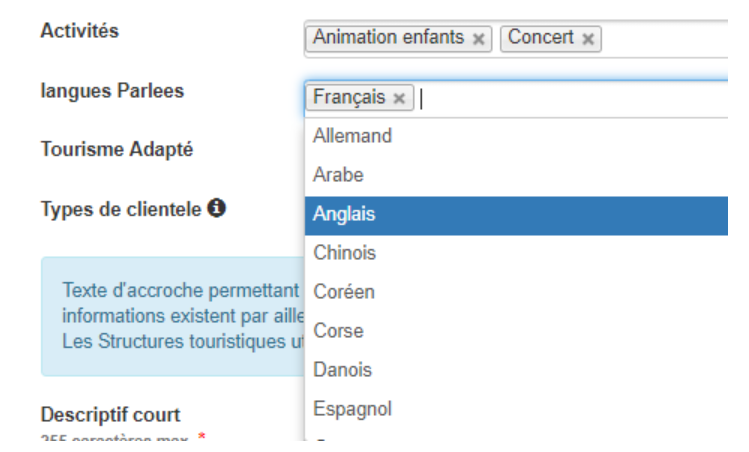Click the langues Parlees field label
749x452 pixels.
click(x=112, y=91)
